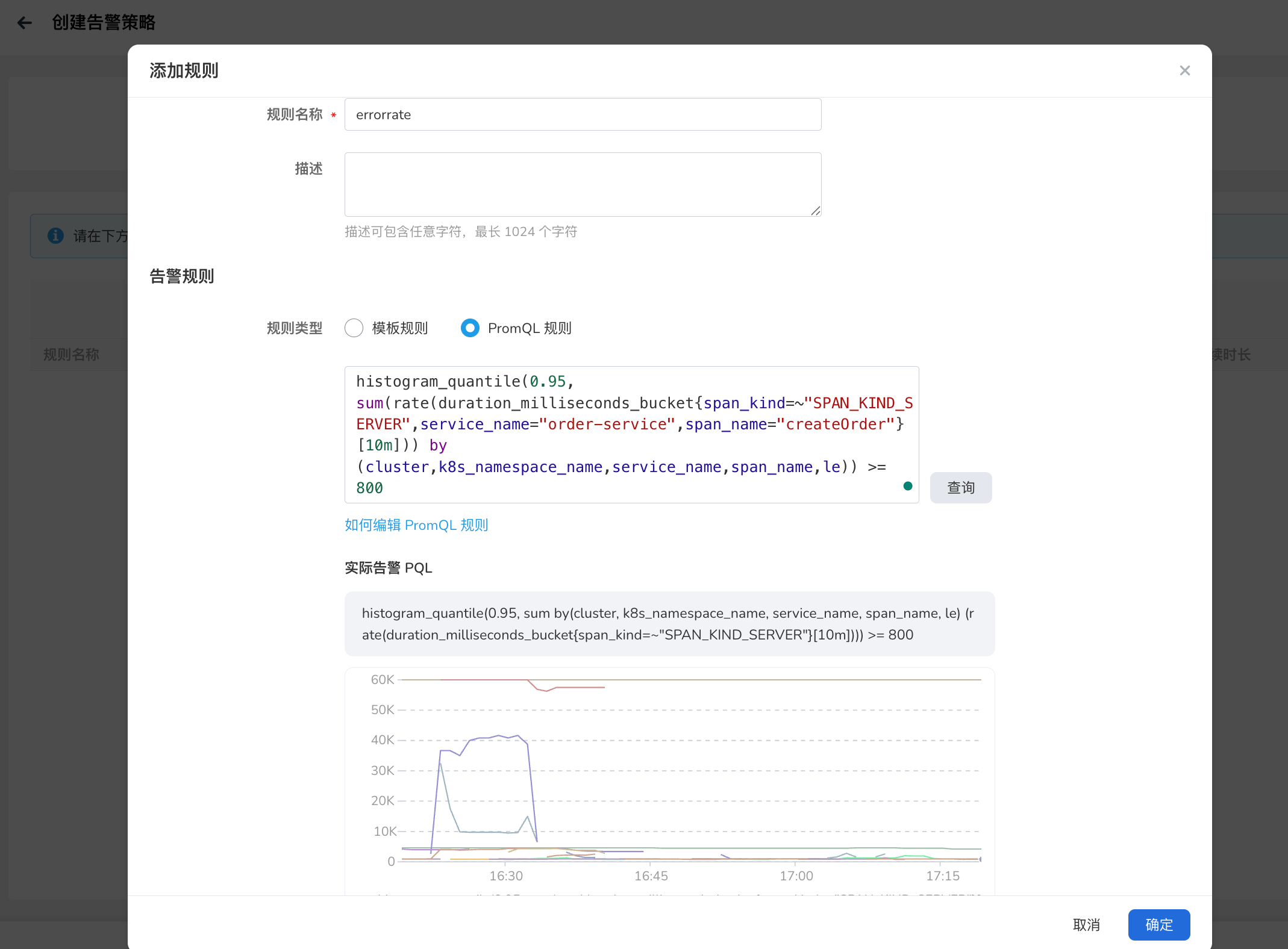Image resolution: width=1288 pixels, height=949 pixels.
Task: Select the 模板规则 radio option
Action: pos(354,328)
